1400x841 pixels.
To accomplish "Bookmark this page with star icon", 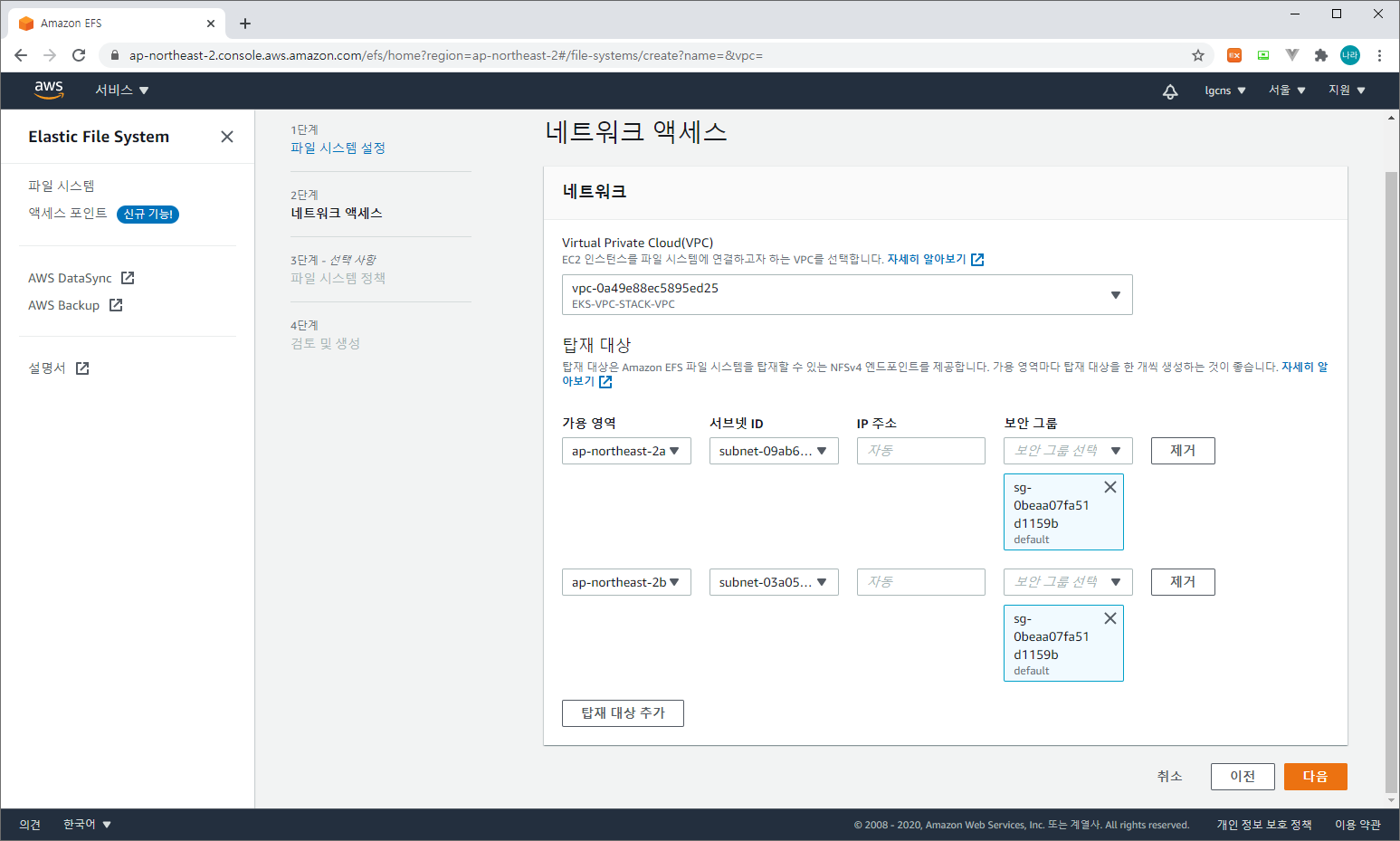I will click(1198, 55).
